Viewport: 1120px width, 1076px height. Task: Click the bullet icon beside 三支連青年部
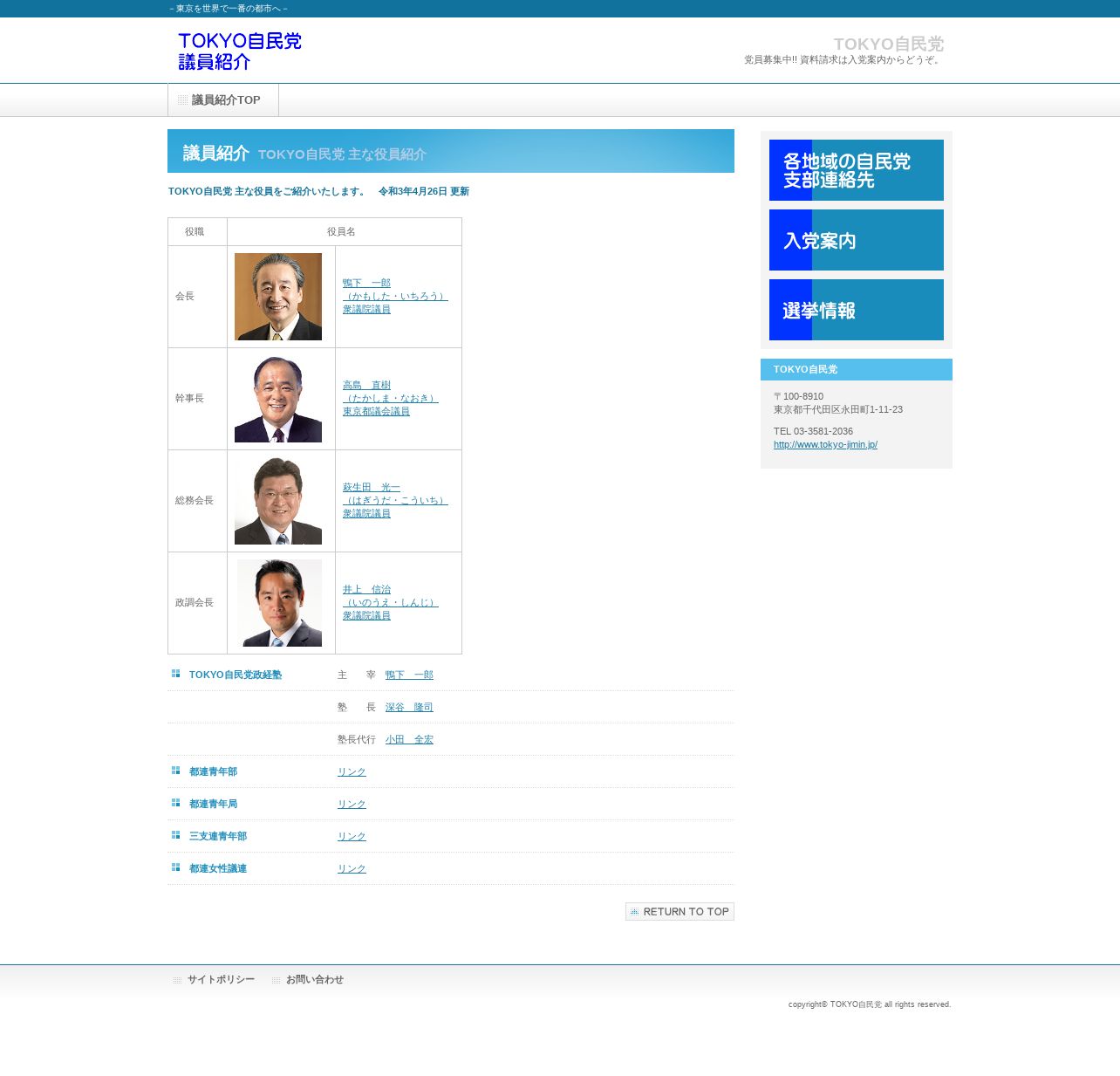point(175,835)
